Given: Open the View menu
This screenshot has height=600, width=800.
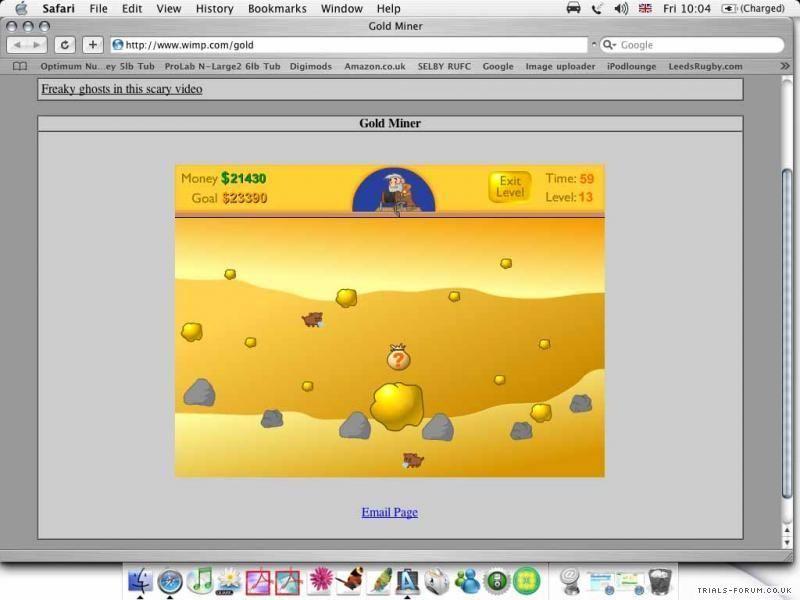Looking at the screenshot, I should point(168,8).
